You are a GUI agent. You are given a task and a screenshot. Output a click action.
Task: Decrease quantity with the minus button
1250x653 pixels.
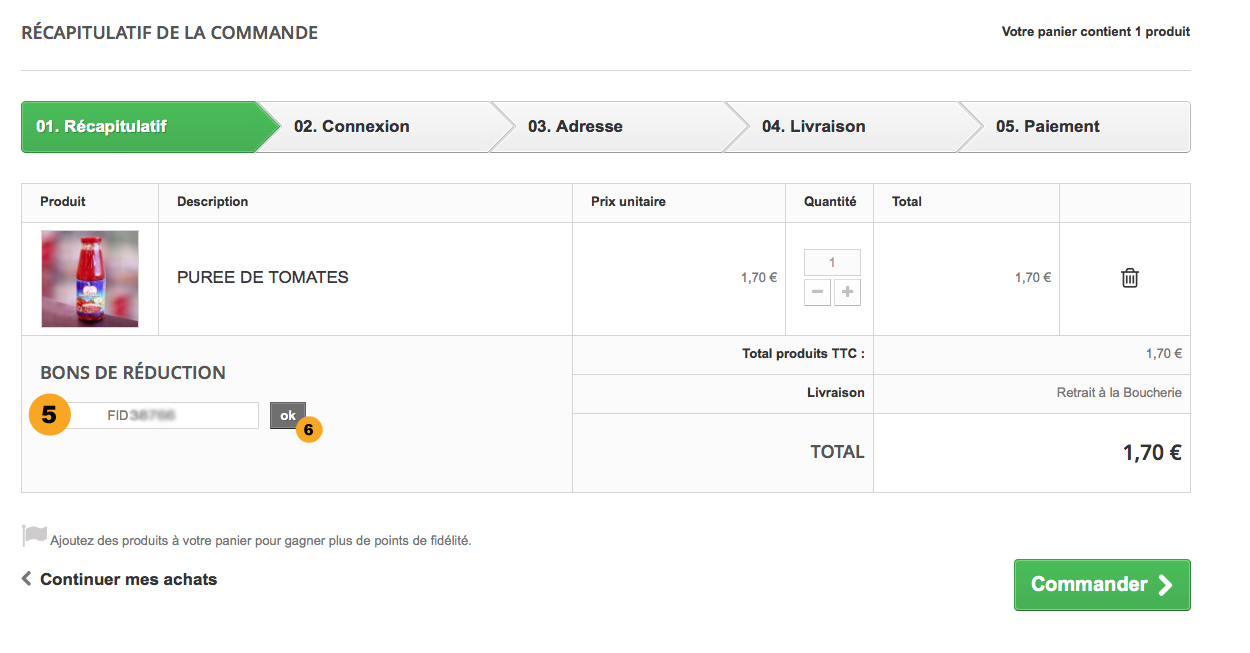[x=817, y=292]
